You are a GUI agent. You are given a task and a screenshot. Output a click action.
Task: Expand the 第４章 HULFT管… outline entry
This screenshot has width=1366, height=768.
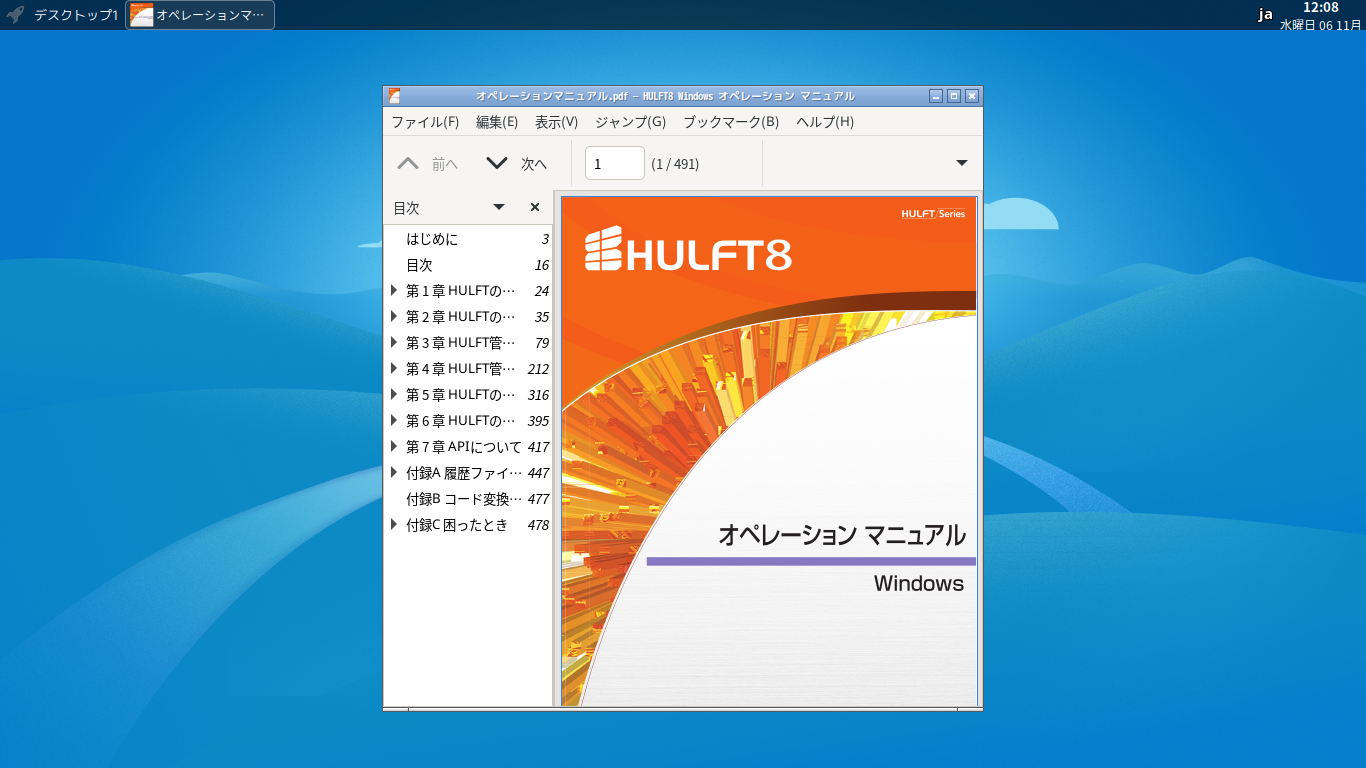[394, 369]
